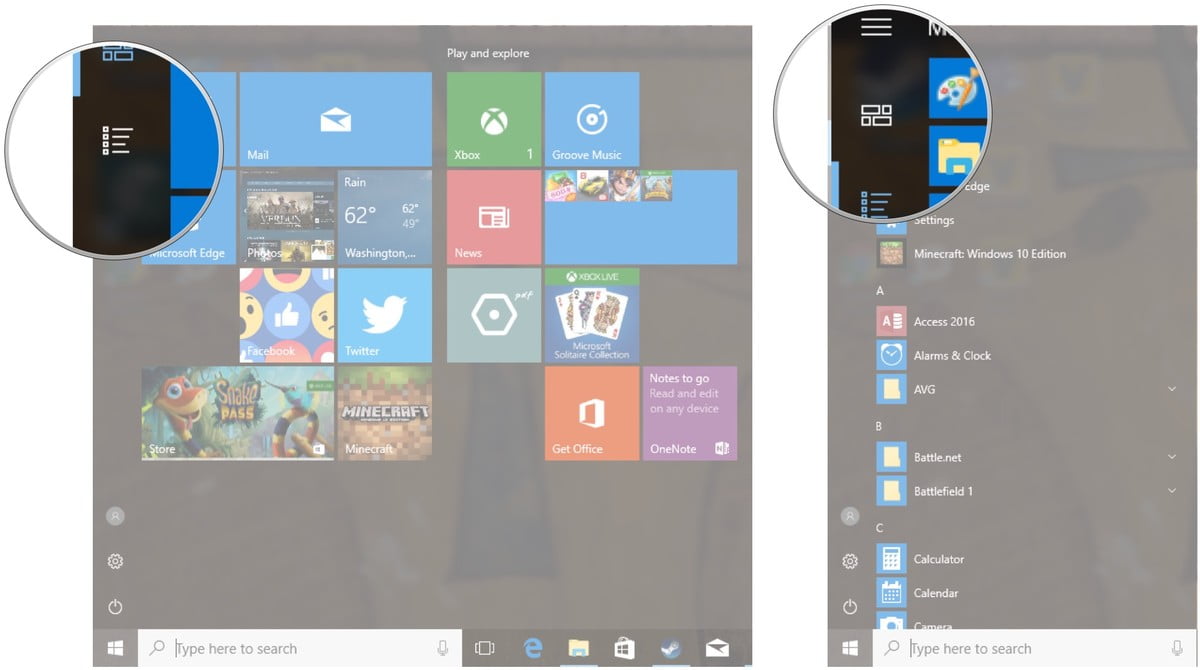Open the Xbox tile
This screenshot has height=670, width=1200.
pyautogui.click(x=493, y=118)
